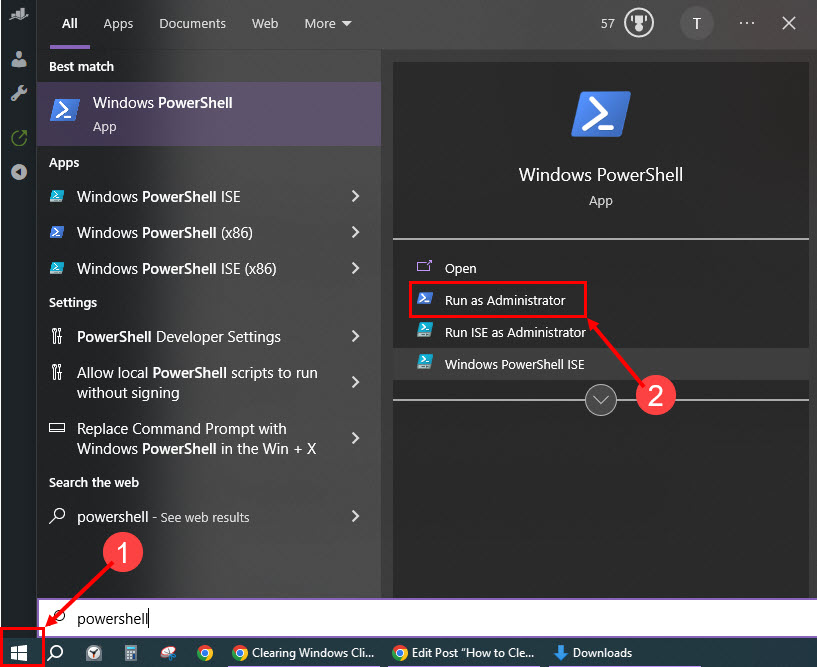Click into the powershell search box
The width and height of the screenshot is (817, 667).
click(x=400, y=619)
